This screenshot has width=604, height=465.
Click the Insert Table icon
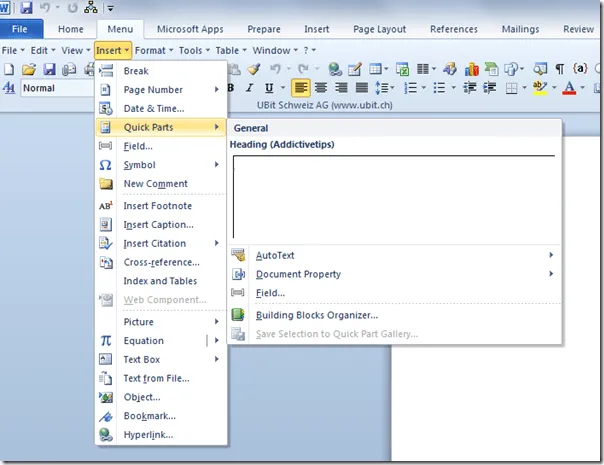point(376,69)
